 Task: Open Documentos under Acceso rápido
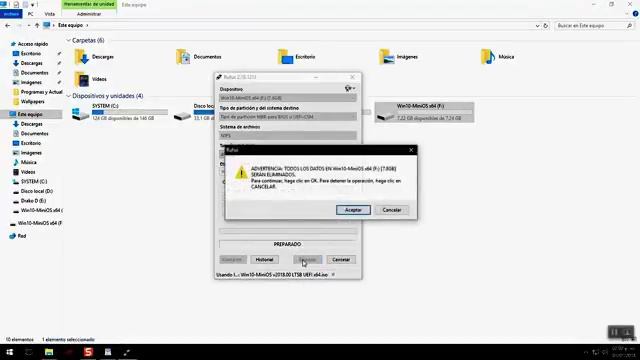coord(34,73)
